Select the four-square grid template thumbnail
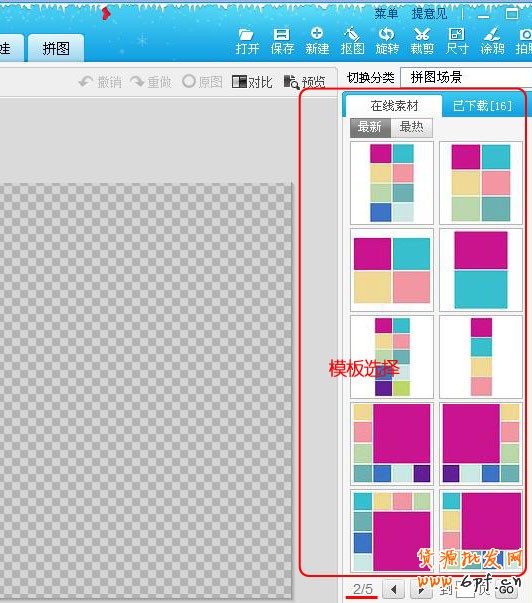 pos(392,270)
